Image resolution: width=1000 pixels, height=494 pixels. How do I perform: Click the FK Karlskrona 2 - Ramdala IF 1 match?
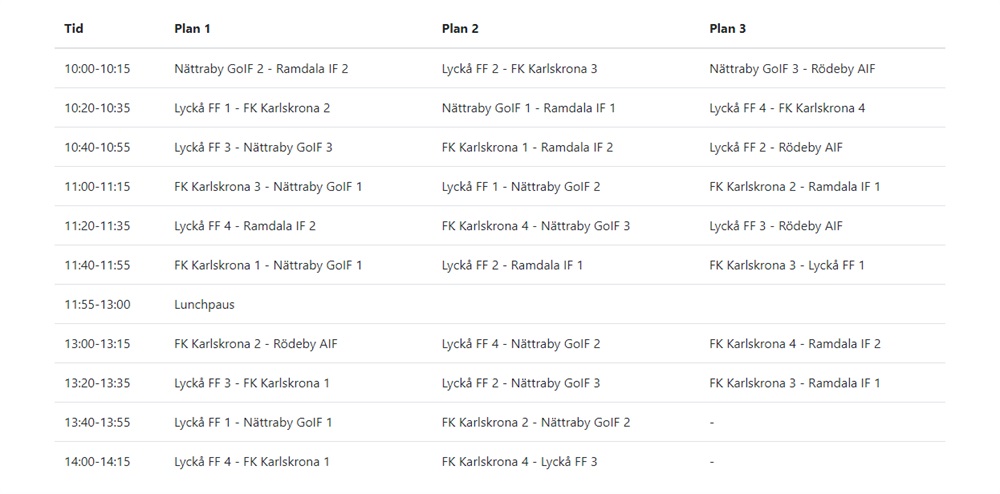pyautogui.click(x=795, y=186)
